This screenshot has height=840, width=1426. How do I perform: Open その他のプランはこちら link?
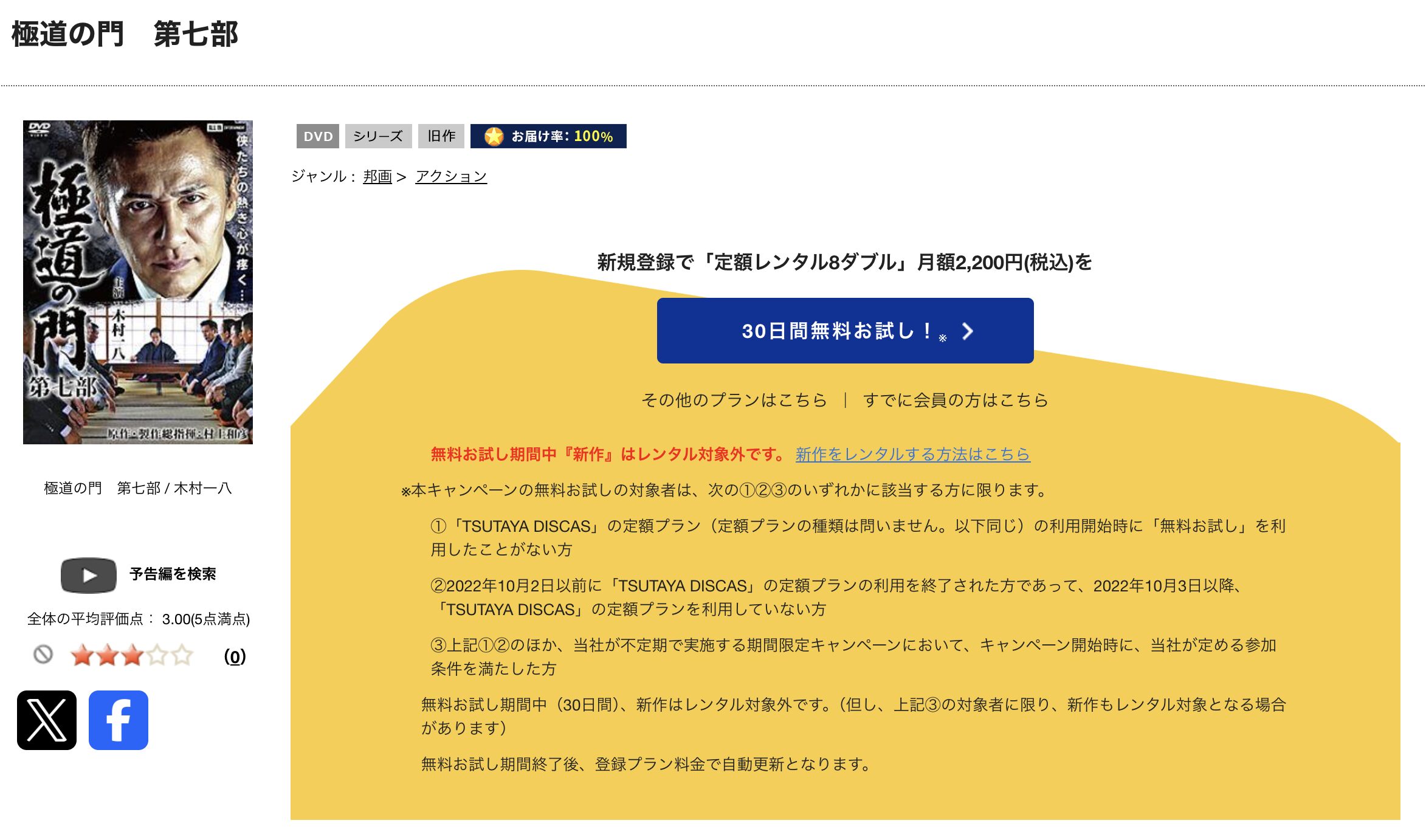click(x=734, y=400)
